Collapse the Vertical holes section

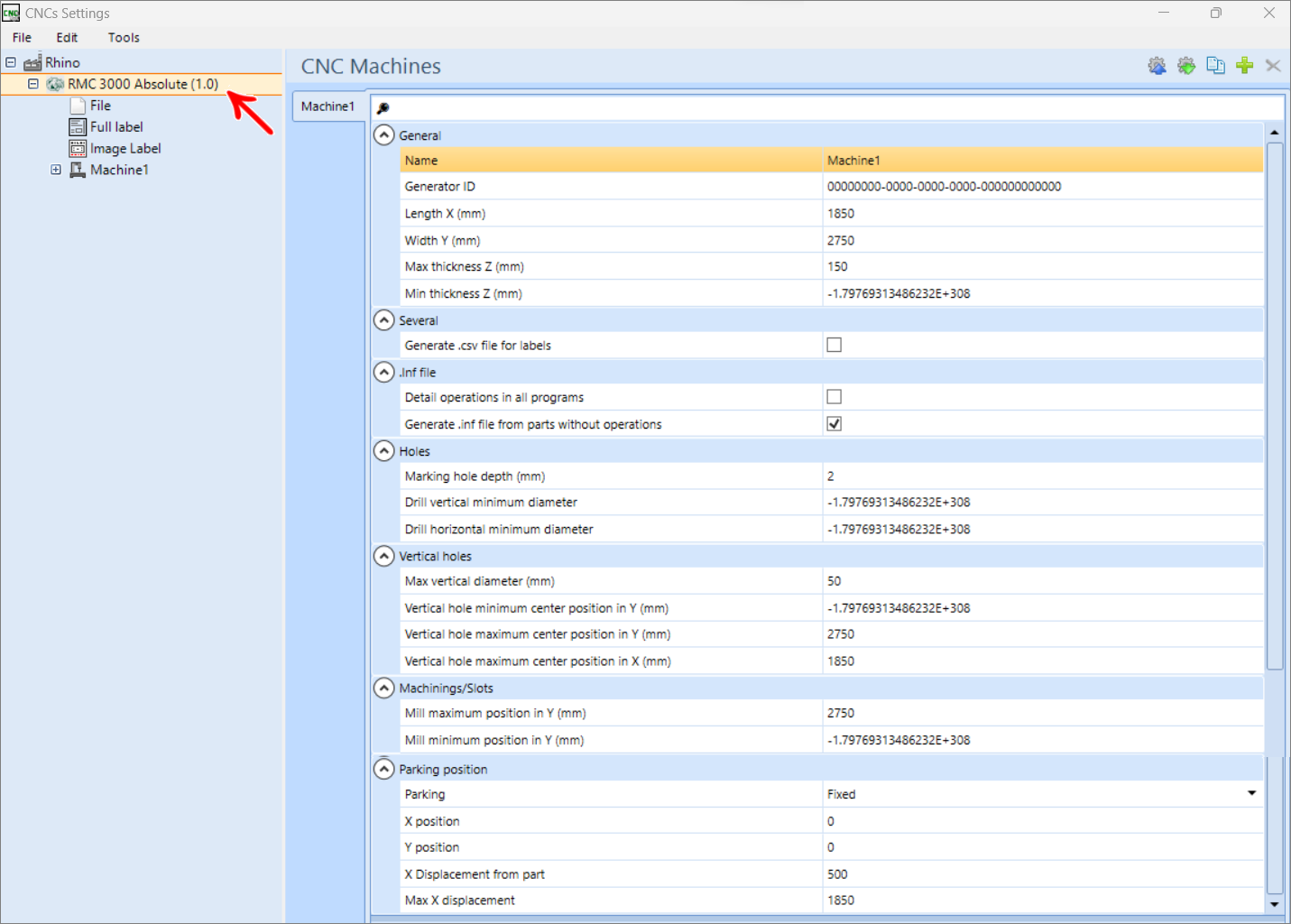[x=384, y=557]
